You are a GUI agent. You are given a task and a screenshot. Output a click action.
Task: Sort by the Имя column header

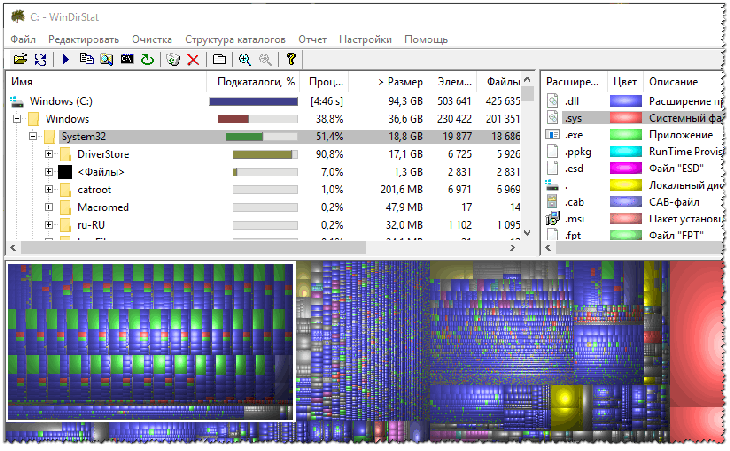pyautogui.click(x=106, y=81)
